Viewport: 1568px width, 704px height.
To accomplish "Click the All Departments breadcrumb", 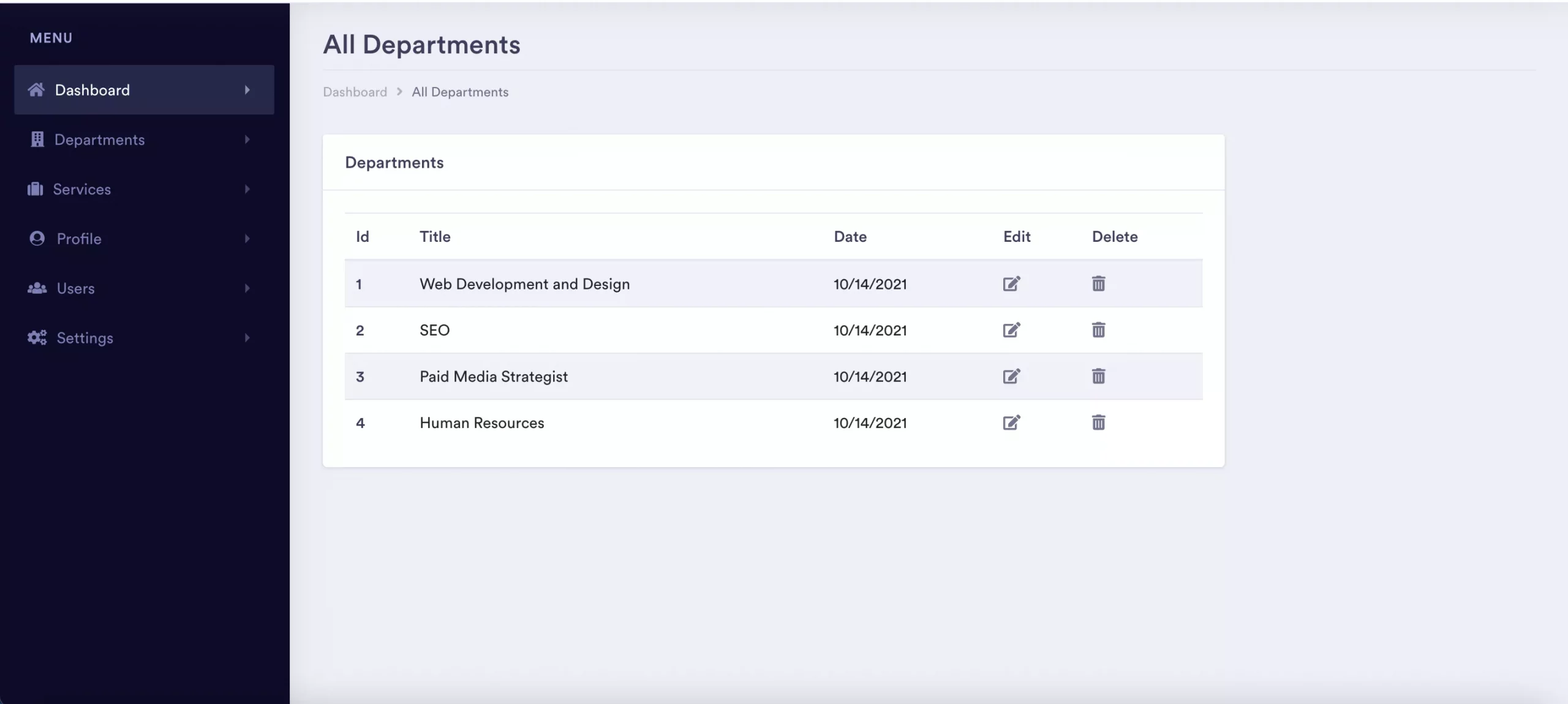I will click(x=460, y=92).
